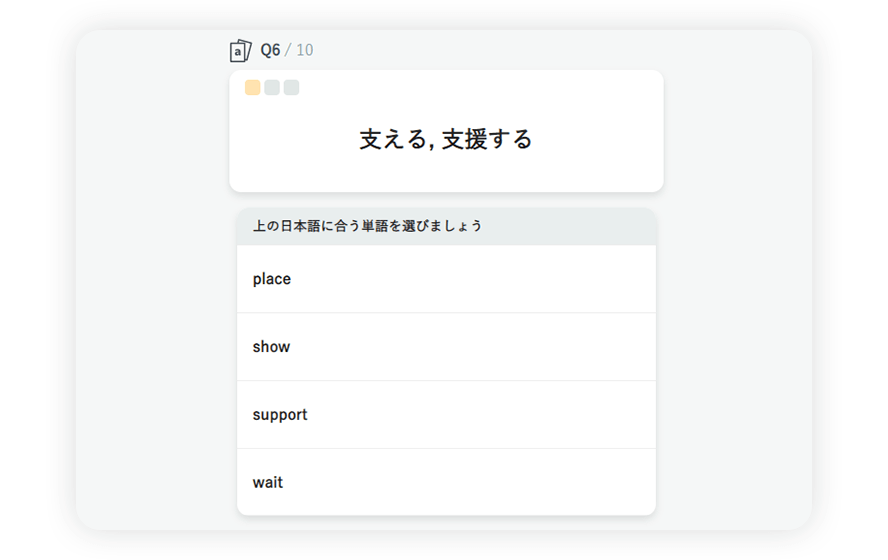The width and height of the screenshot is (888, 560).
Task: Click the yellow progress square
Action: click(253, 88)
